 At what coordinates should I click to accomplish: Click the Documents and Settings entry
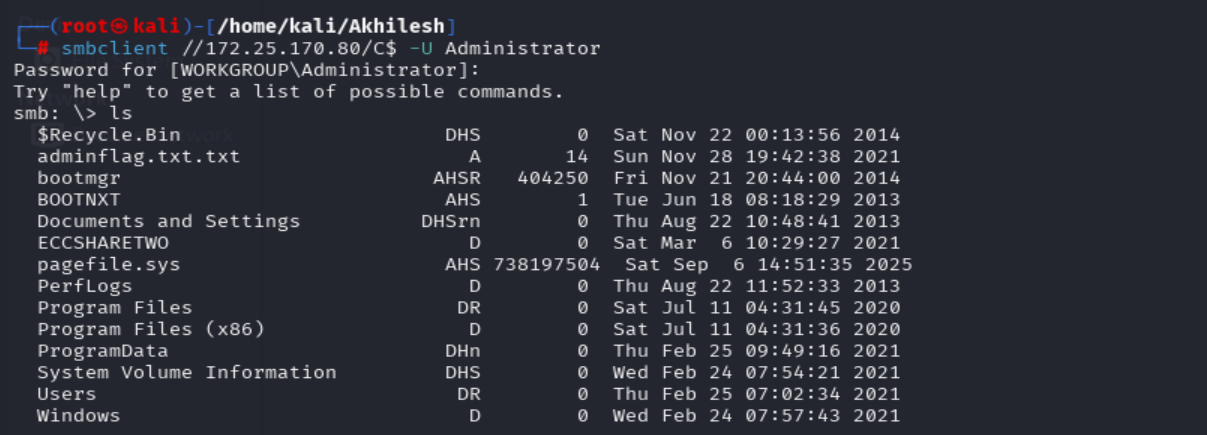[x=168, y=221]
